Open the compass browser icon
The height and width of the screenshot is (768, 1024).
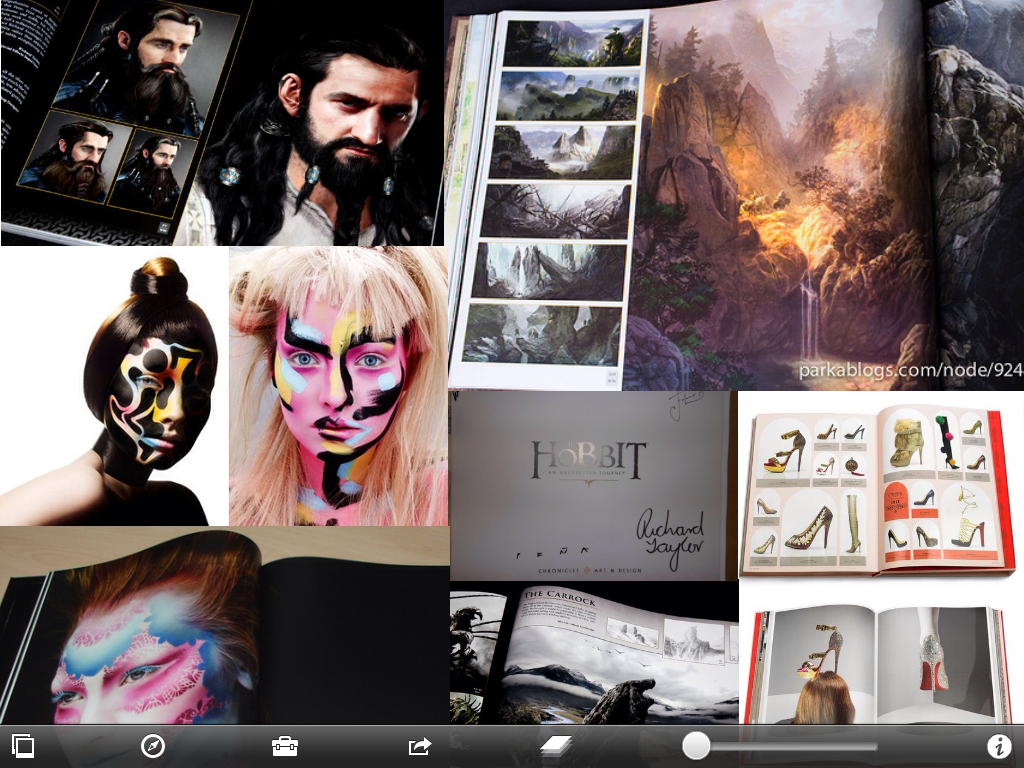coord(153,746)
